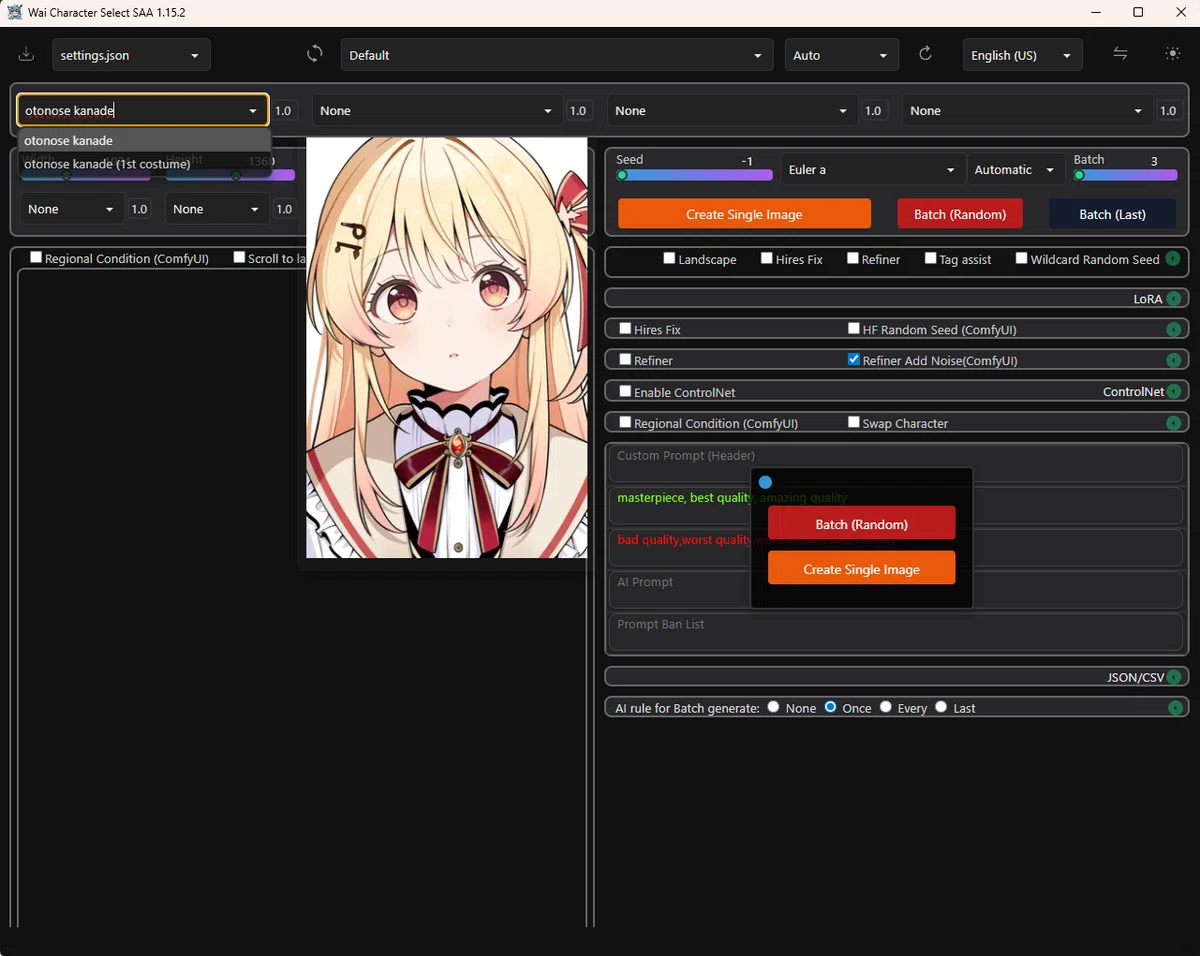Enable the Swap Character checkbox
Image resolution: width=1200 pixels, height=956 pixels.
854,422
